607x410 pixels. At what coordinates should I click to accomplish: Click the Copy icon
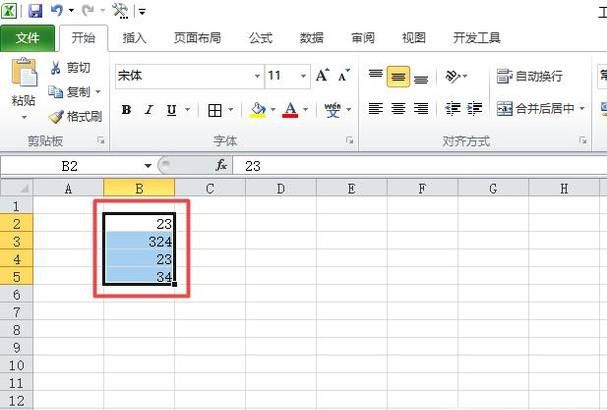click(x=55, y=92)
